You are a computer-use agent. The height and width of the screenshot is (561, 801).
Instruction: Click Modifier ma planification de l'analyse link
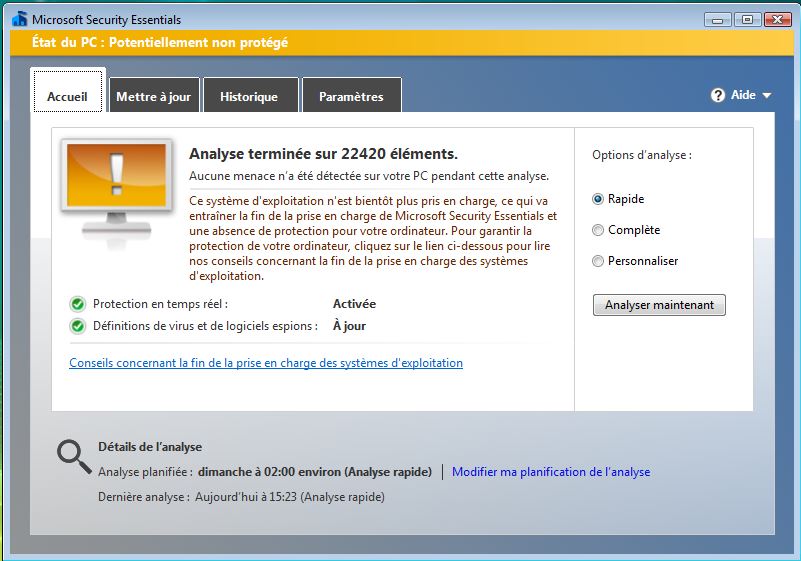point(551,472)
